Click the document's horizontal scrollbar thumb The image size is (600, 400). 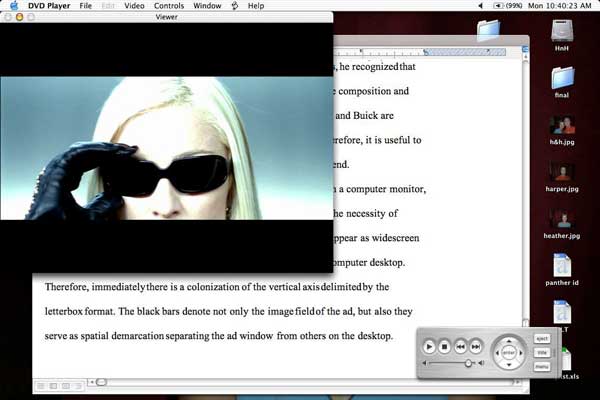tap(101, 382)
